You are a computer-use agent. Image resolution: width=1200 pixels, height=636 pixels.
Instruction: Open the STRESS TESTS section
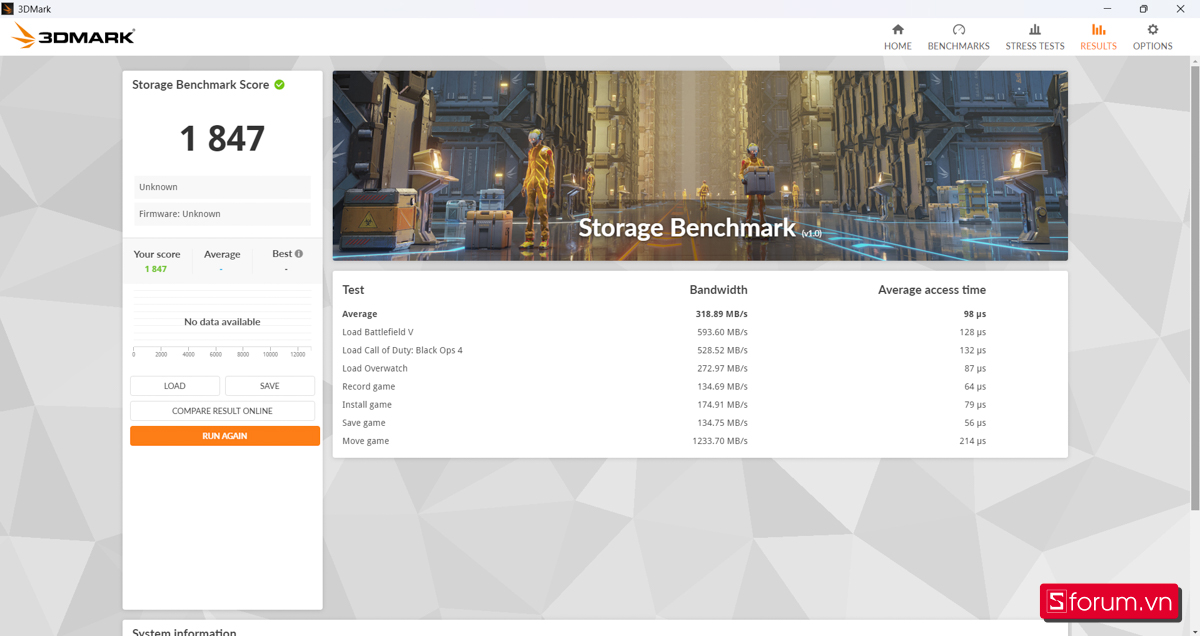click(x=1035, y=37)
